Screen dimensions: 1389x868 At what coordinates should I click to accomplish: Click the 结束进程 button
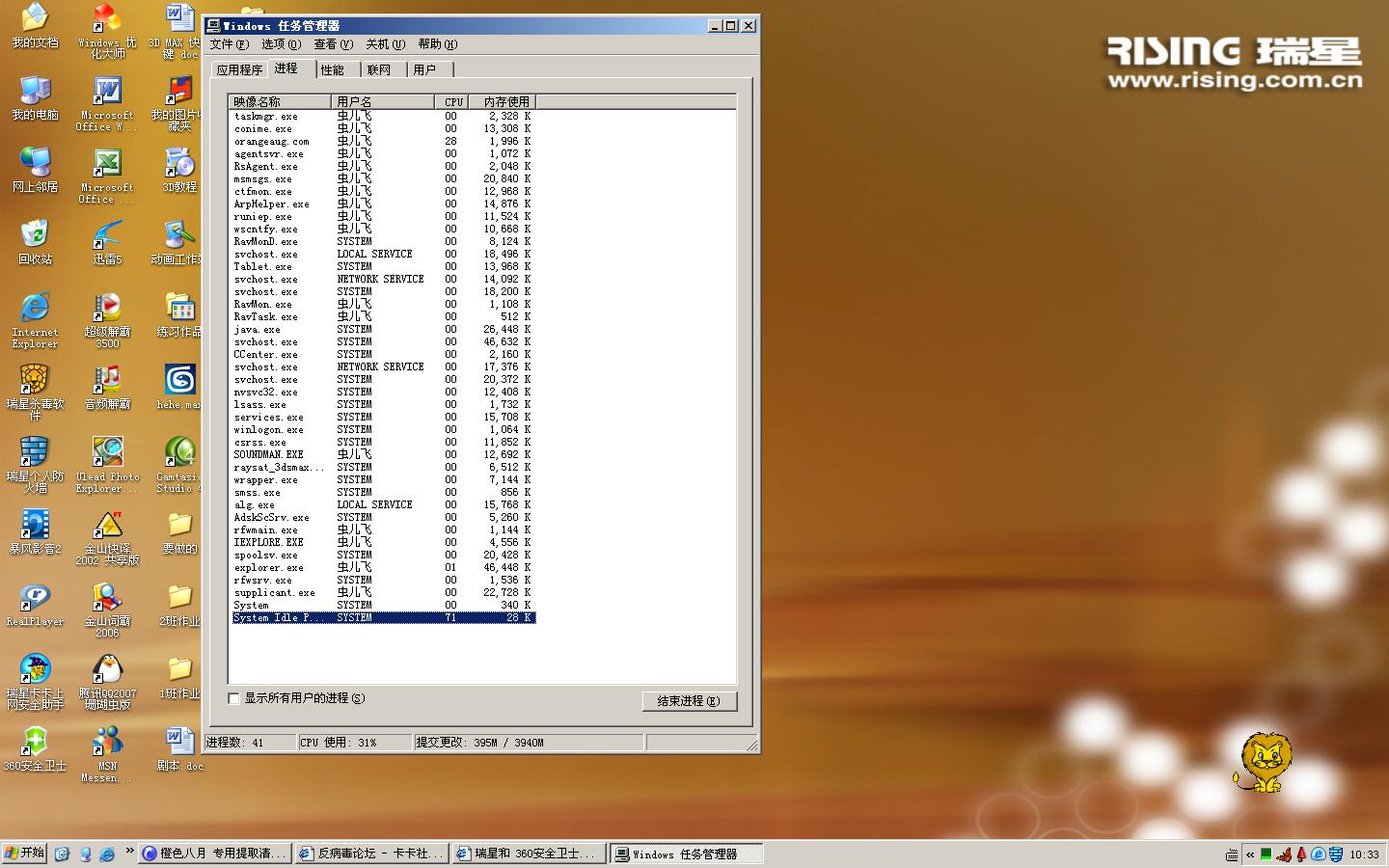[x=689, y=701]
